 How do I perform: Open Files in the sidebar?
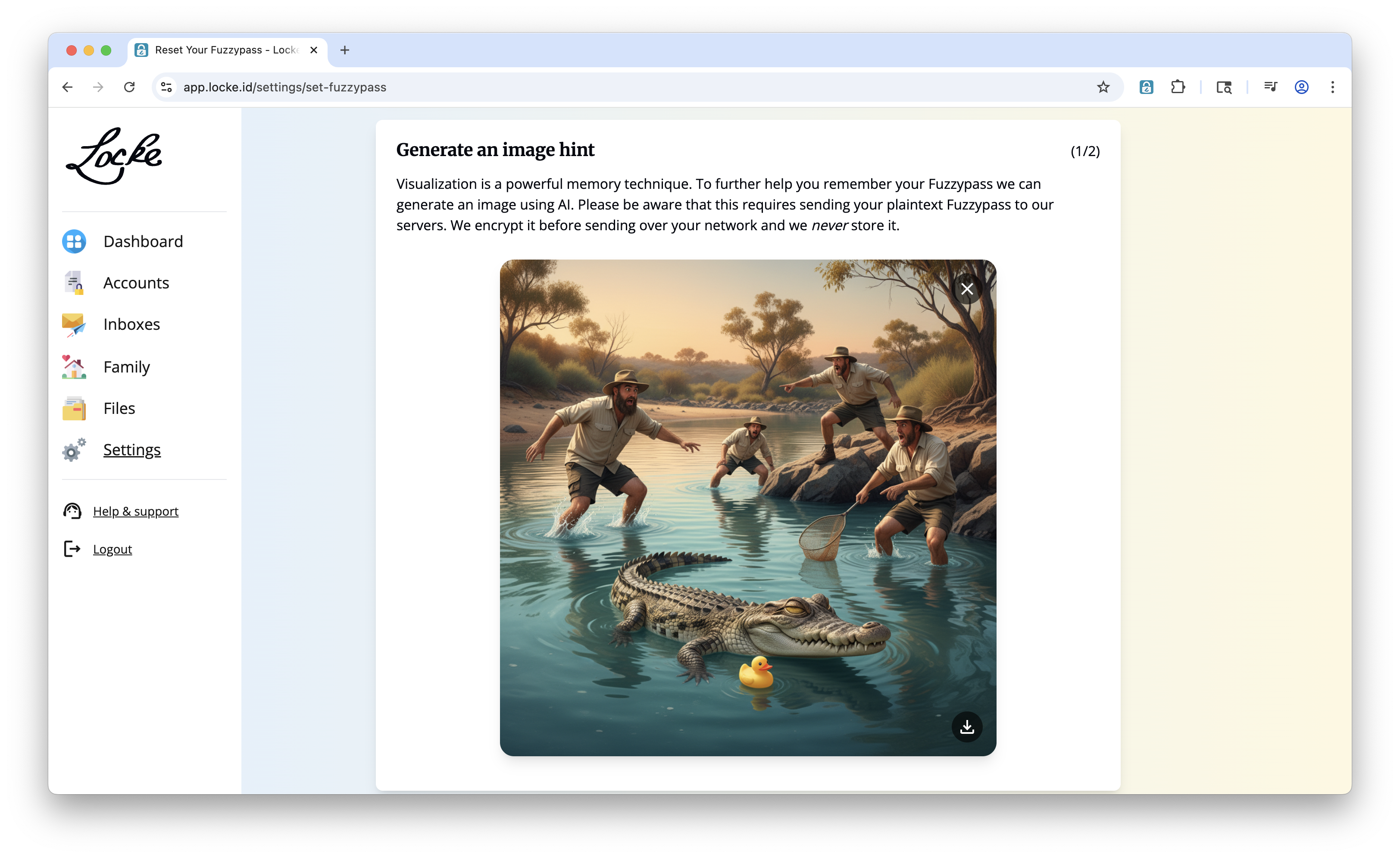coord(119,409)
